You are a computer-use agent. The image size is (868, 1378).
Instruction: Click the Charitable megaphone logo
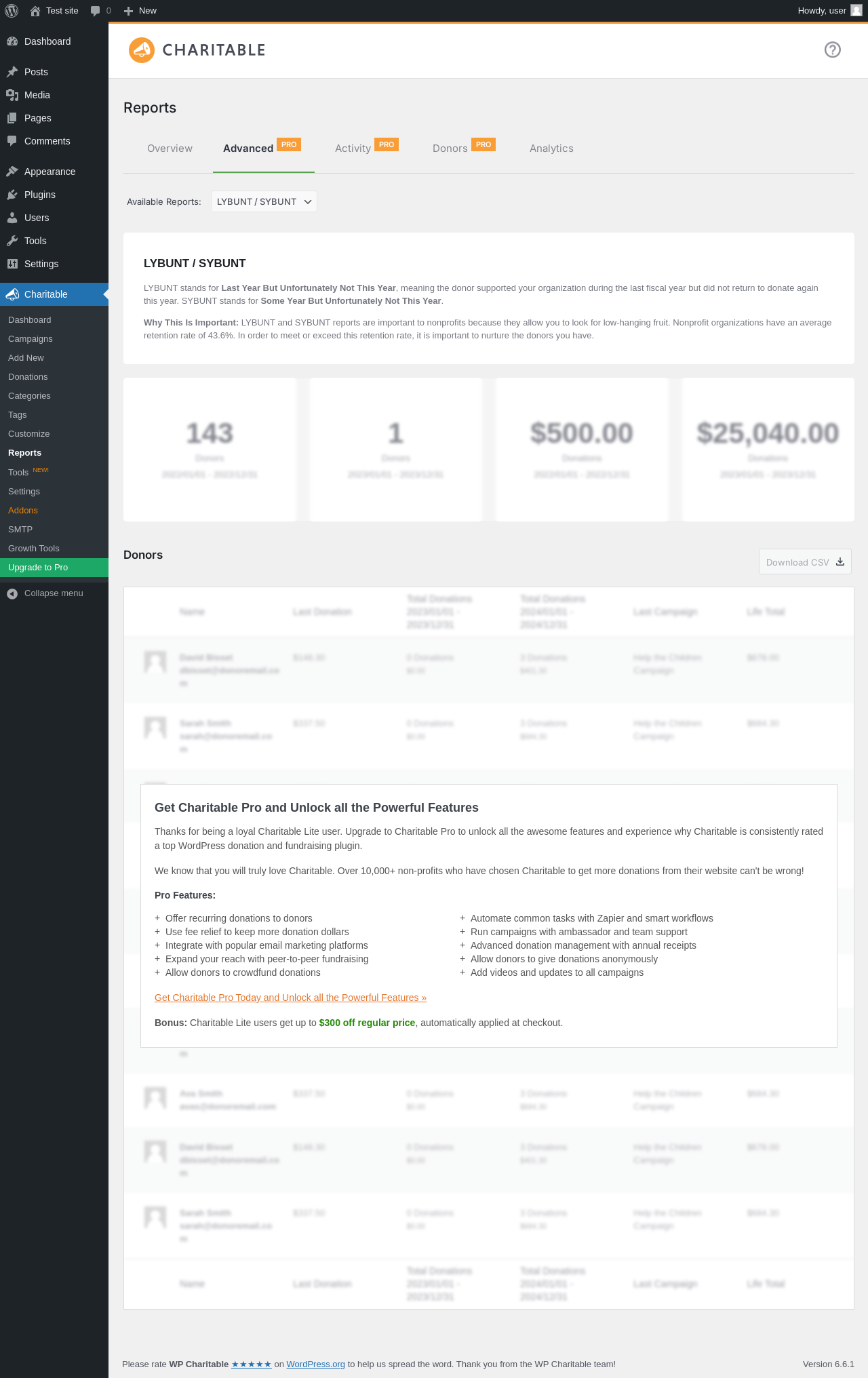(x=142, y=50)
